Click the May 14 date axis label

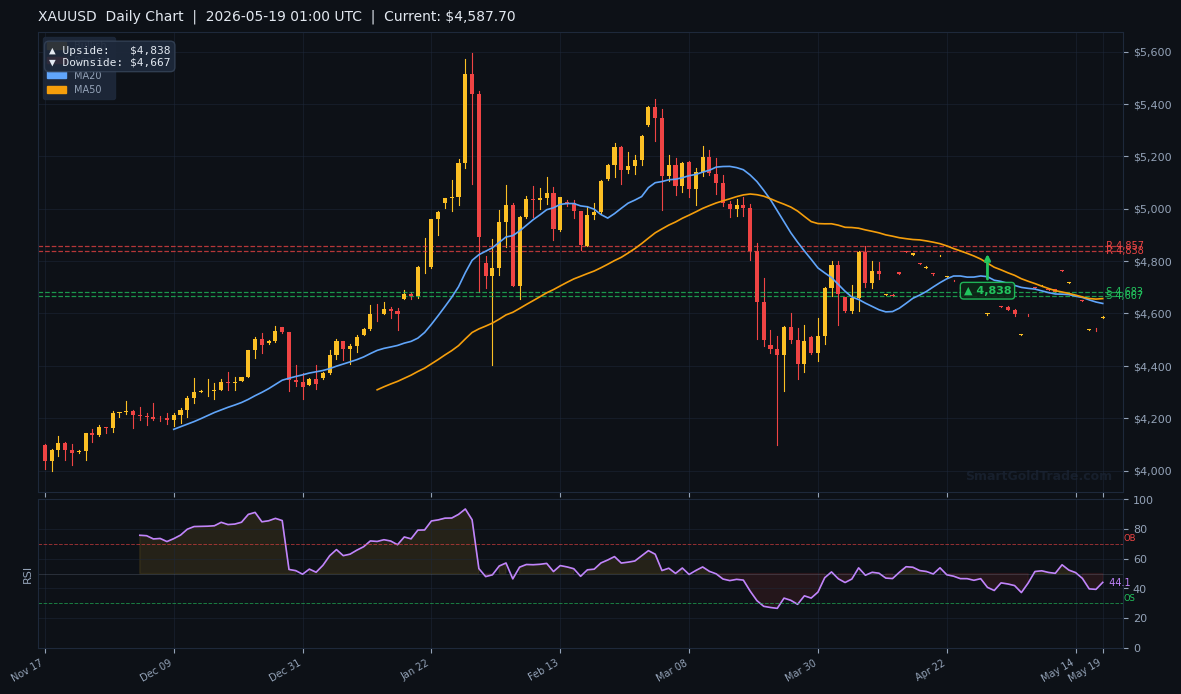[1059, 668]
